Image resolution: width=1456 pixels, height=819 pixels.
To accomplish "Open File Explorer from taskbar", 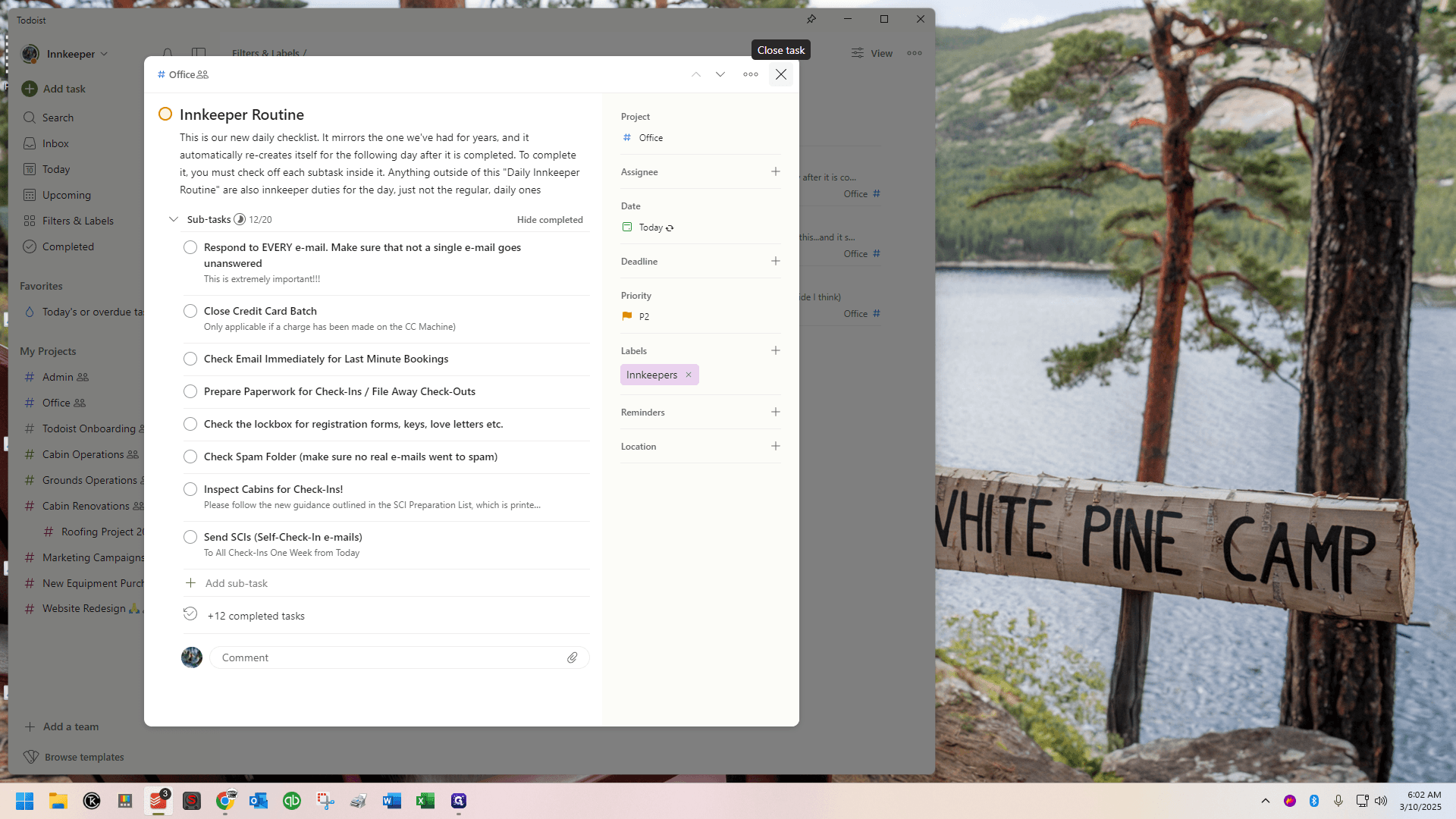I will (58, 801).
